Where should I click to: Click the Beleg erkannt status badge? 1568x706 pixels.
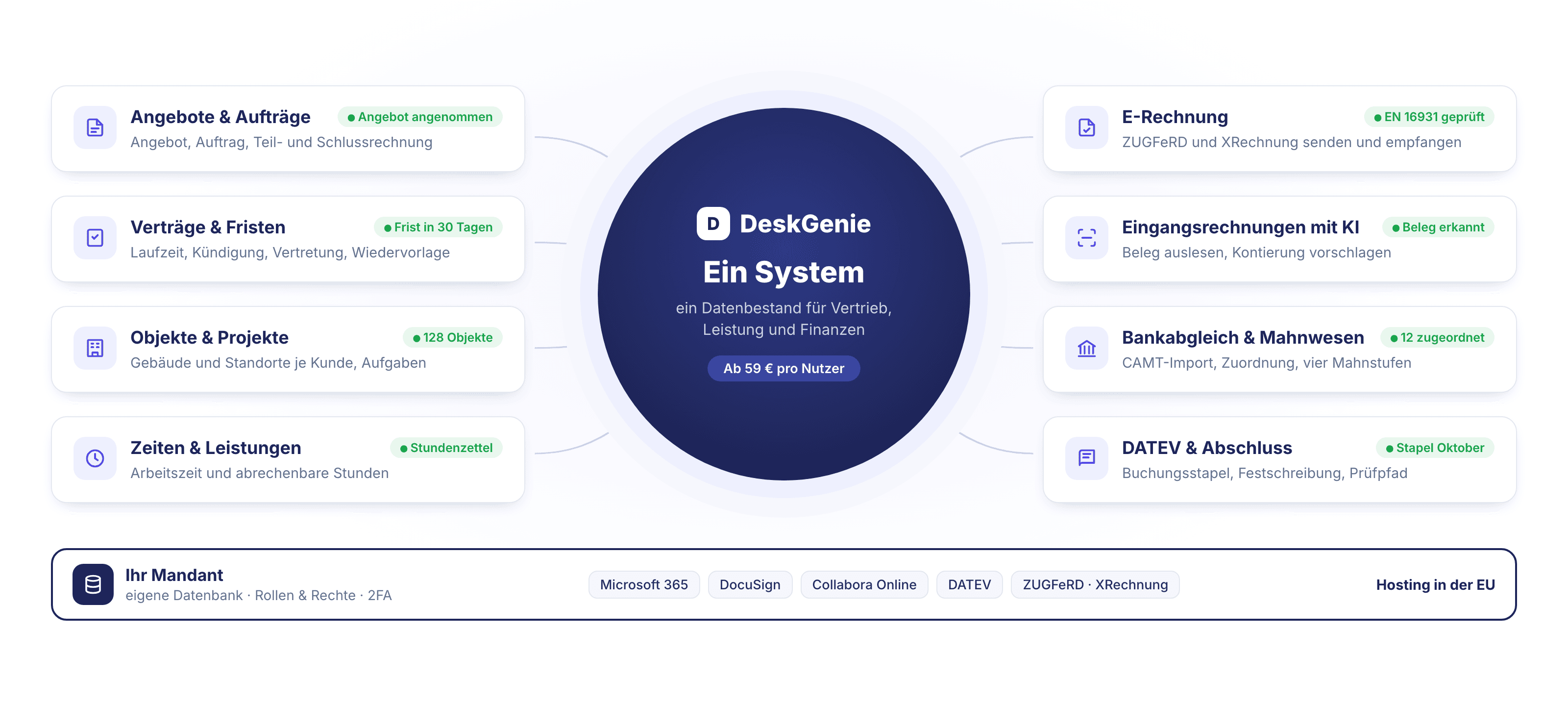1438,227
